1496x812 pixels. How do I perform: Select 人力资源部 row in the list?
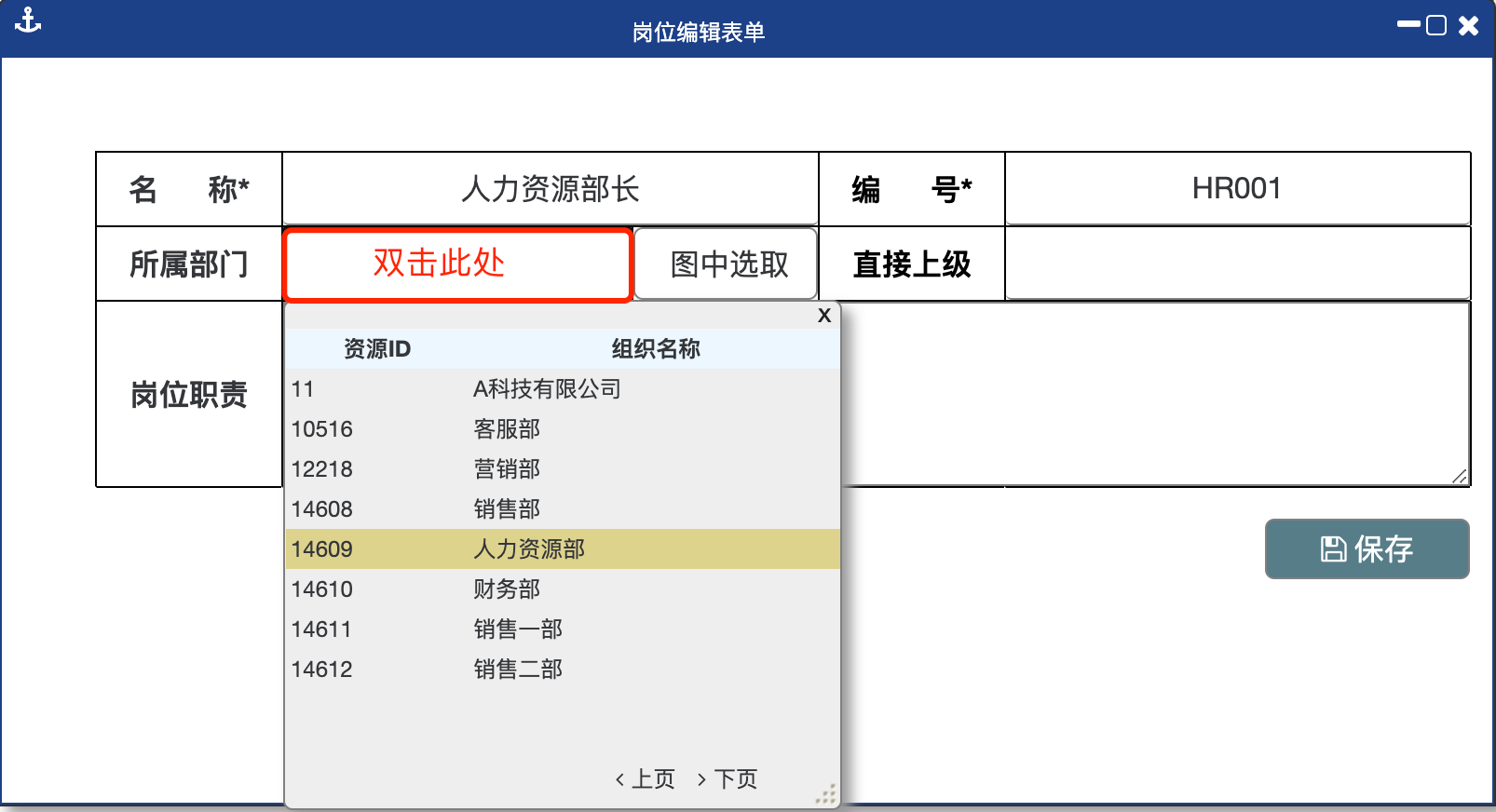562,548
